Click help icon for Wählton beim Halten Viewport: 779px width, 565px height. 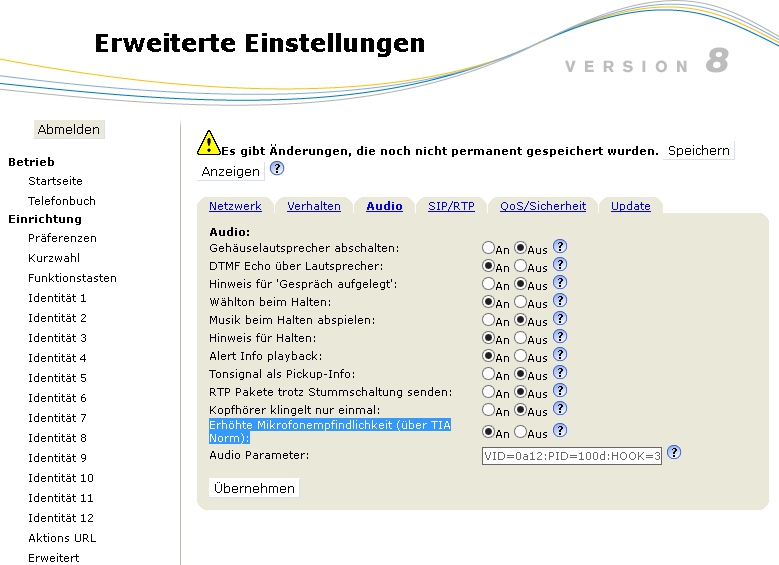pos(560,301)
